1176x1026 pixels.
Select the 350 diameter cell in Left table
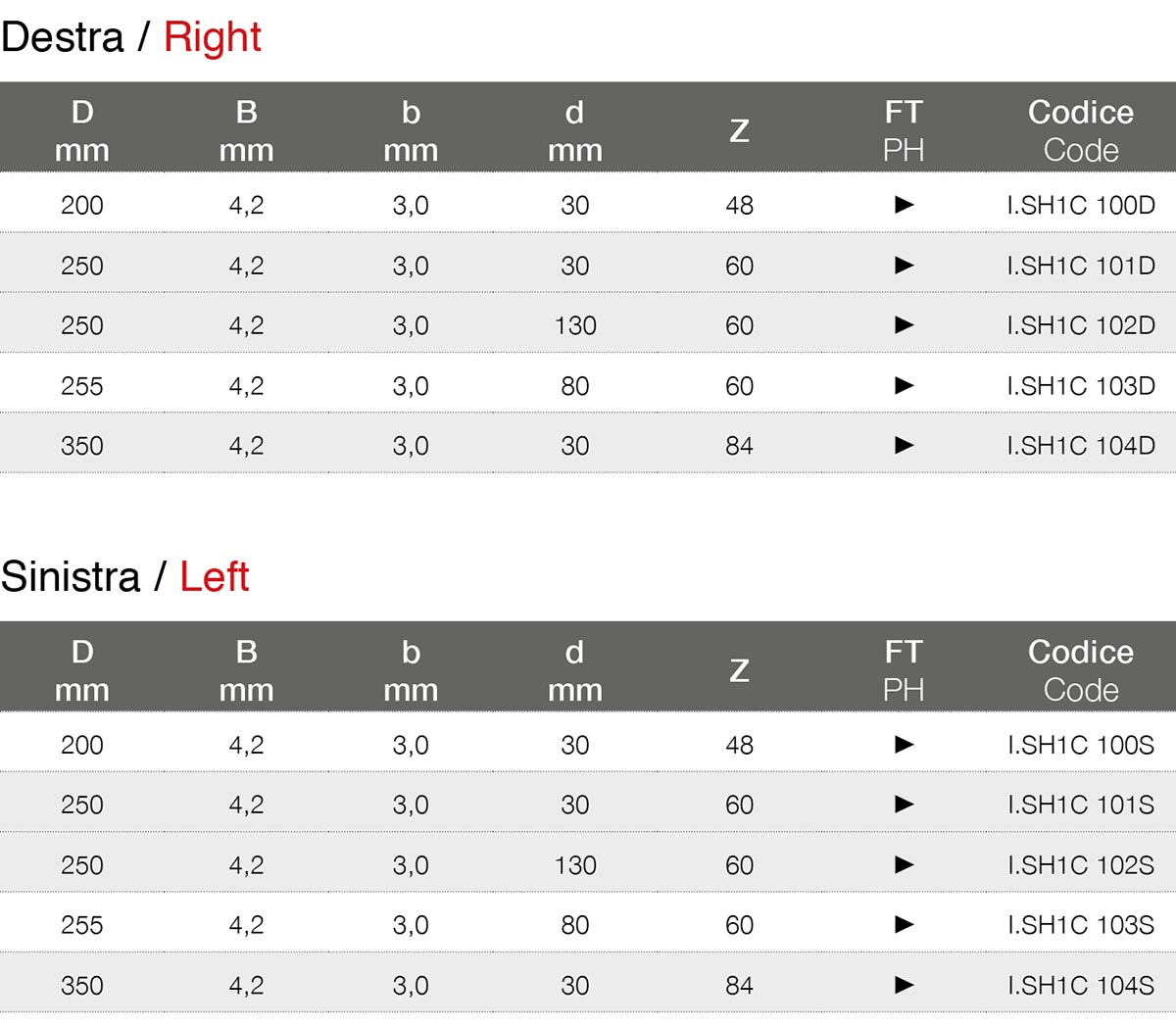pyautogui.click(x=82, y=986)
